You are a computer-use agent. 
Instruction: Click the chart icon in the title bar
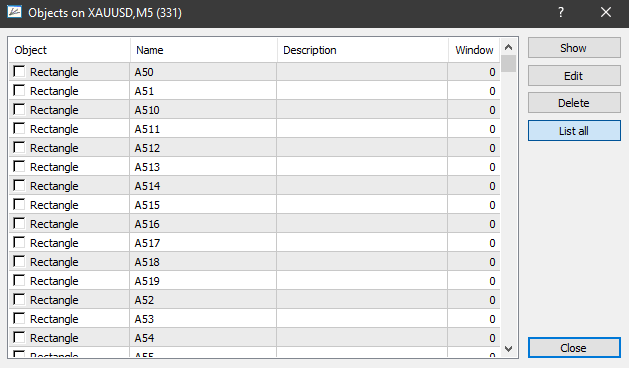tap(14, 12)
